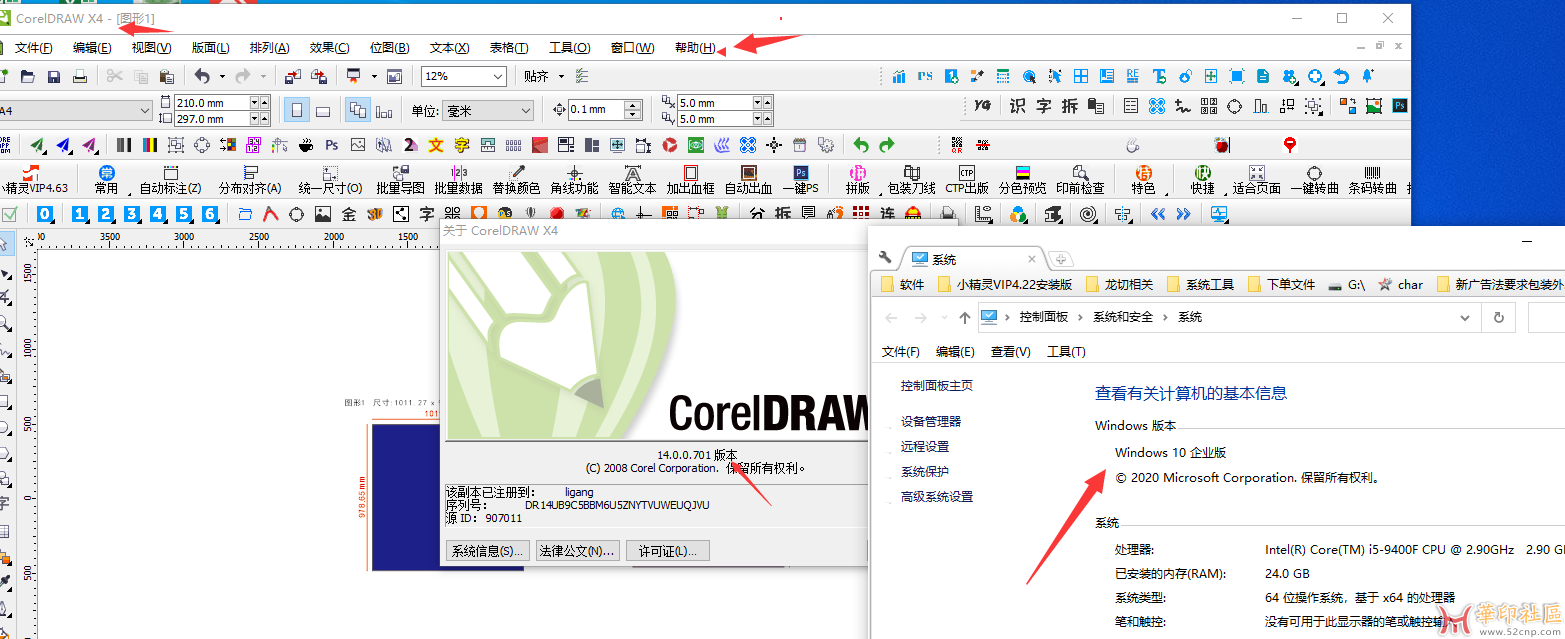Click the 批量导图 batch export icon
Viewport: 1565px width, 639px height.
[400, 179]
